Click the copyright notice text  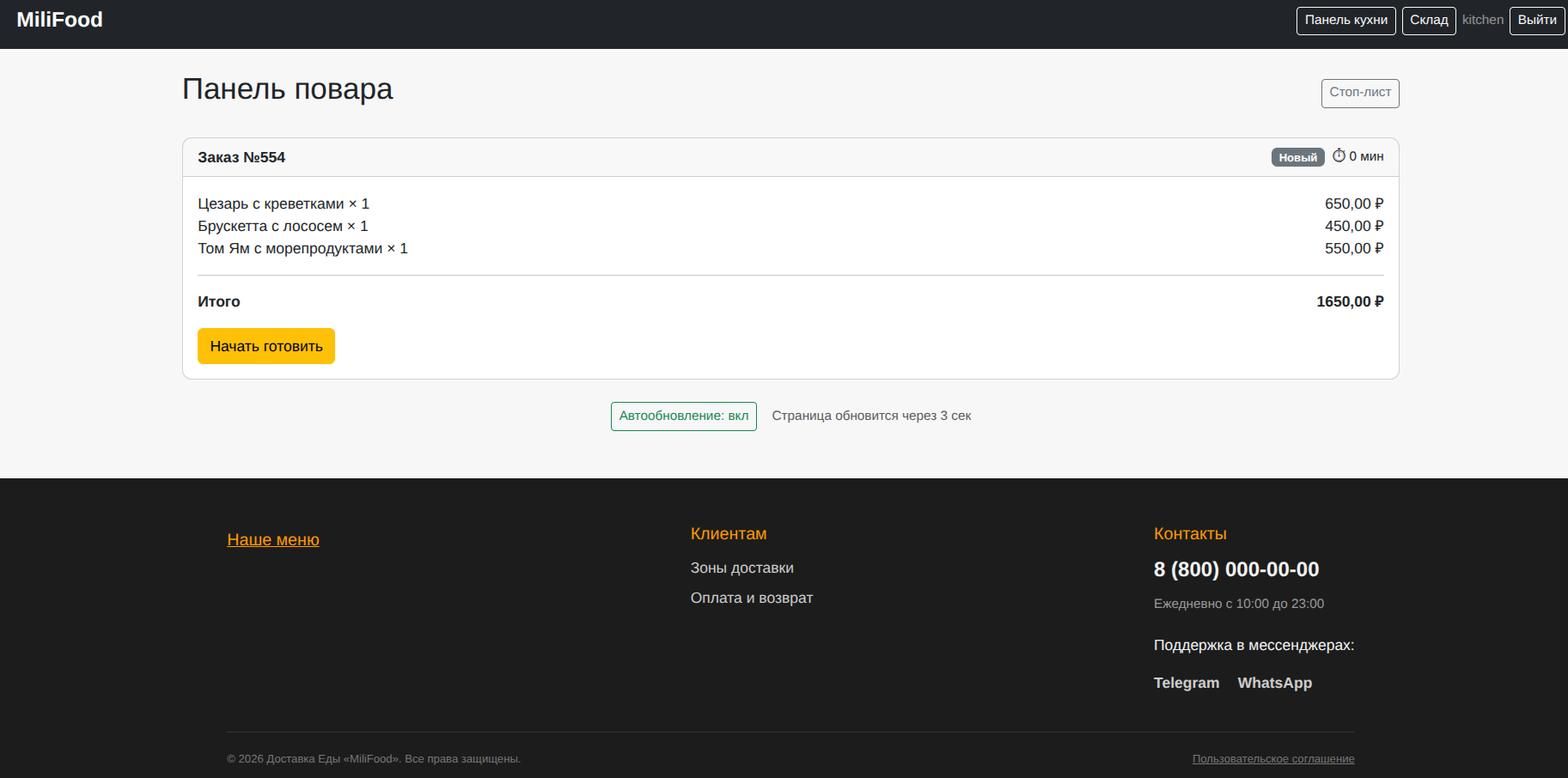pos(374,759)
